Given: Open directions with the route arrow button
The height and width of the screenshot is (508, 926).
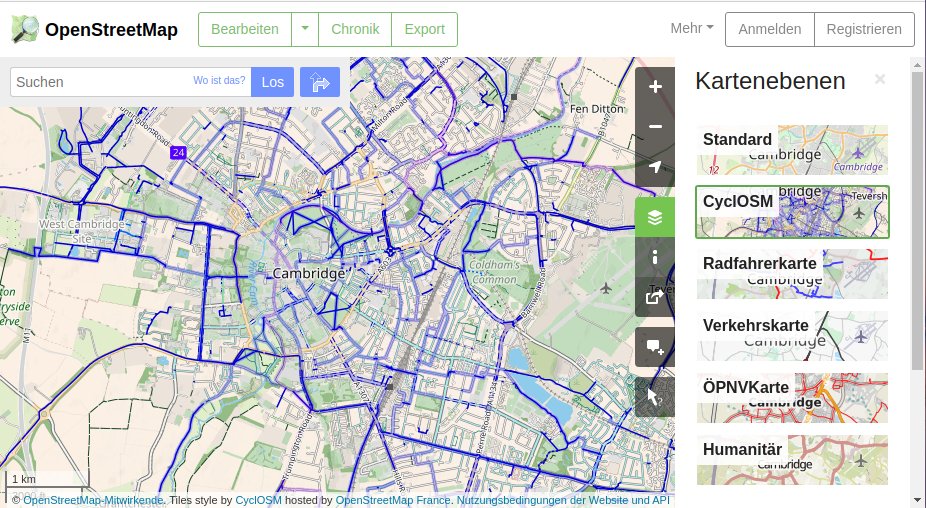Looking at the screenshot, I should tap(319, 82).
